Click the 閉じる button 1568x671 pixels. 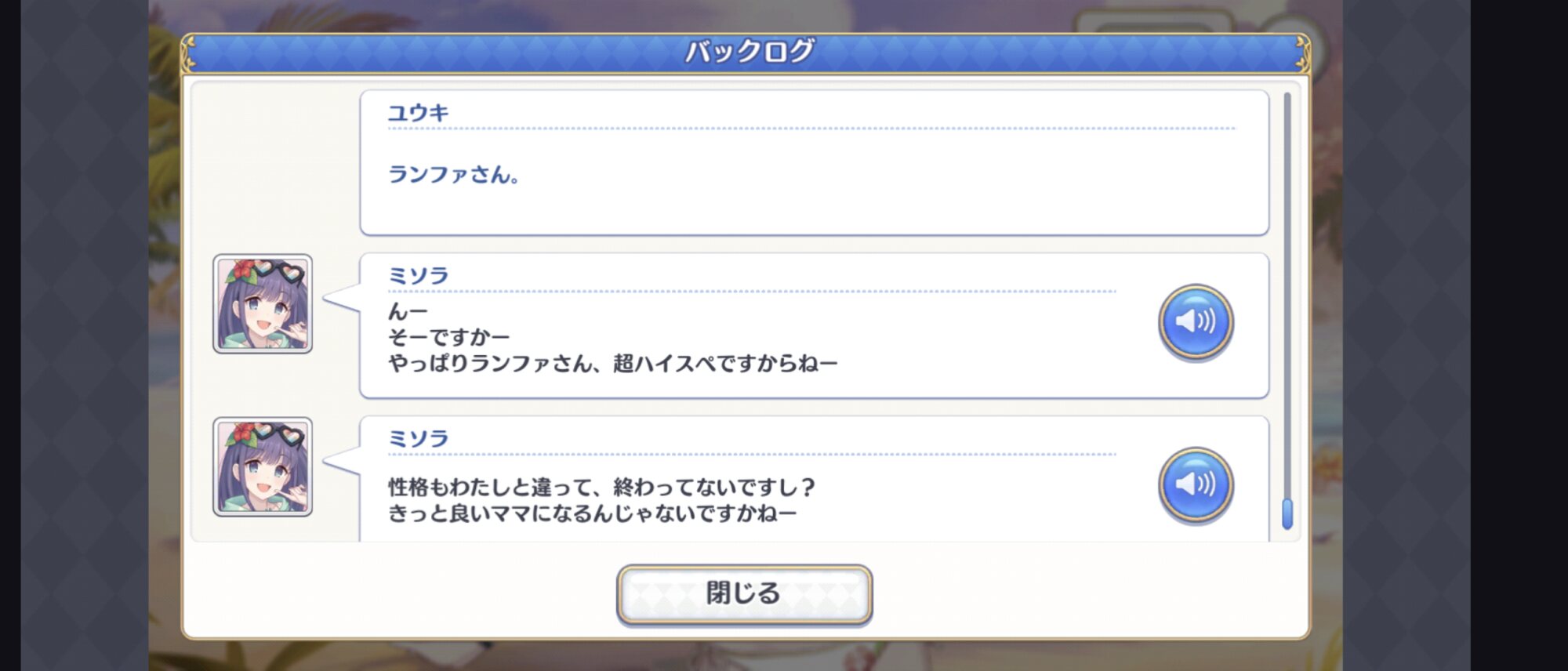tap(744, 594)
